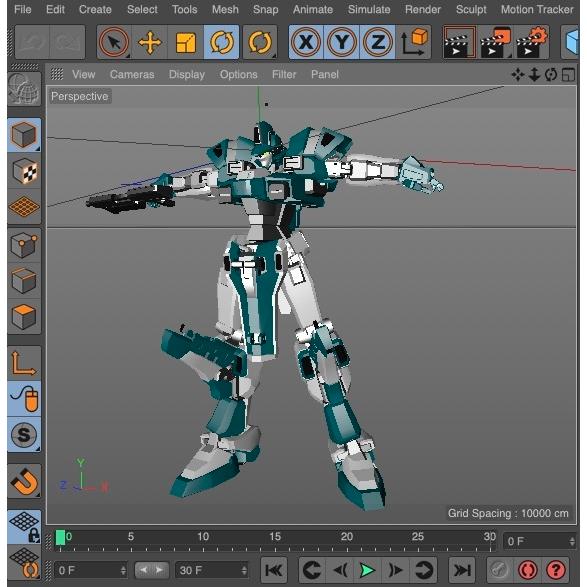This screenshot has height=587, width=587.
Task: Switch to Points mode
Action: point(24,245)
